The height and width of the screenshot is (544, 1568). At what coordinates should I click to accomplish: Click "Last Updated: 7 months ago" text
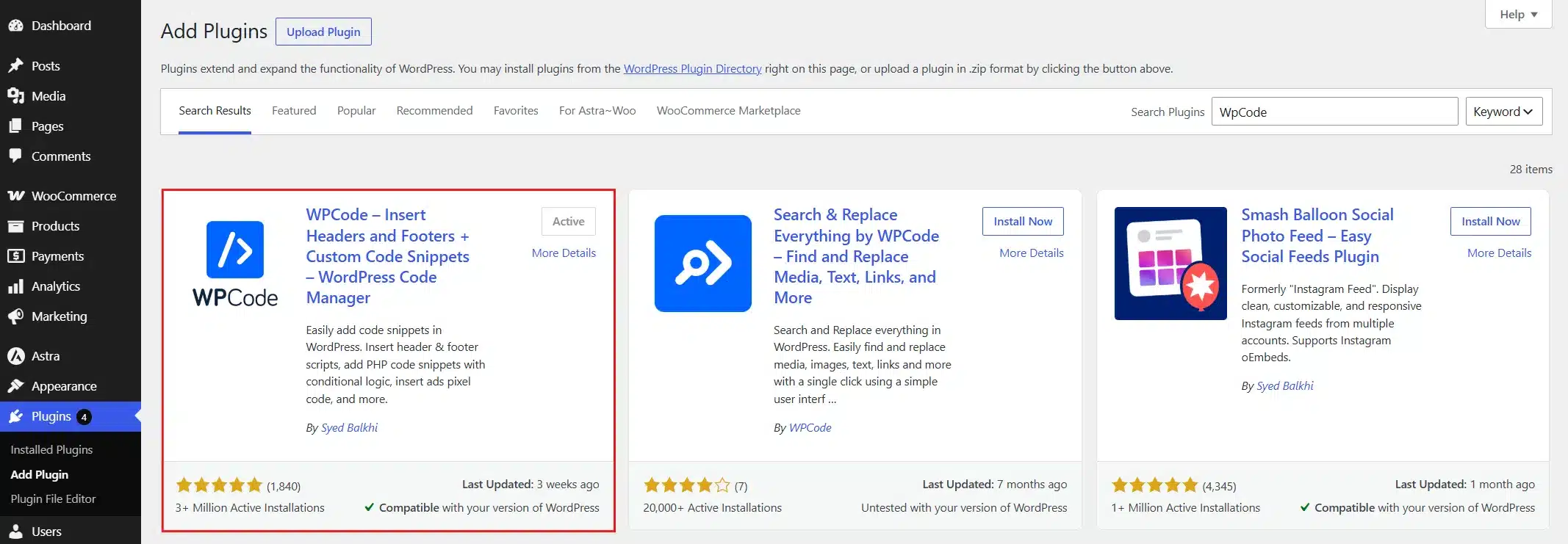(x=995, y=485)
